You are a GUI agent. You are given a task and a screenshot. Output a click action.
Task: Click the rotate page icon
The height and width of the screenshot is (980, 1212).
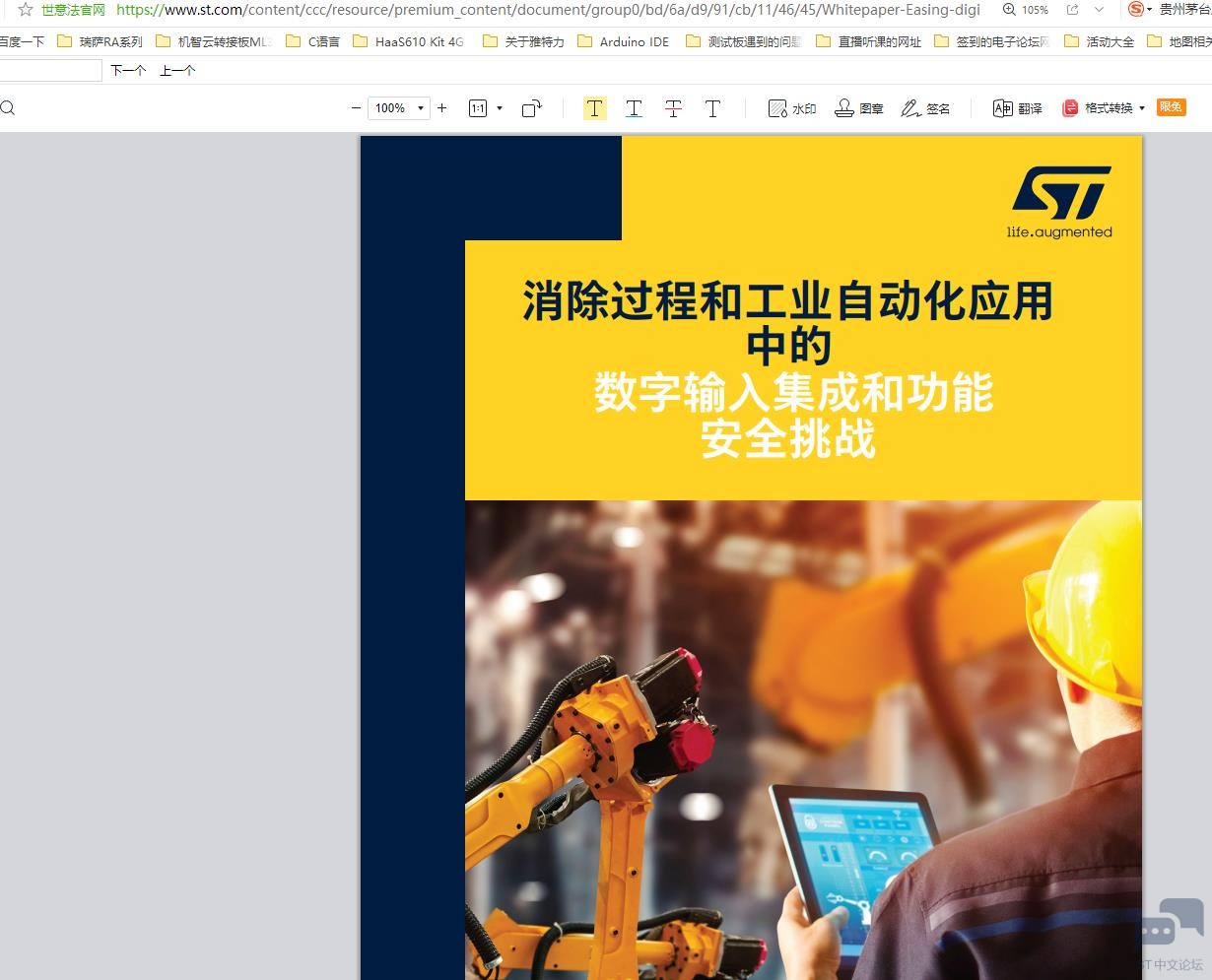532,108
